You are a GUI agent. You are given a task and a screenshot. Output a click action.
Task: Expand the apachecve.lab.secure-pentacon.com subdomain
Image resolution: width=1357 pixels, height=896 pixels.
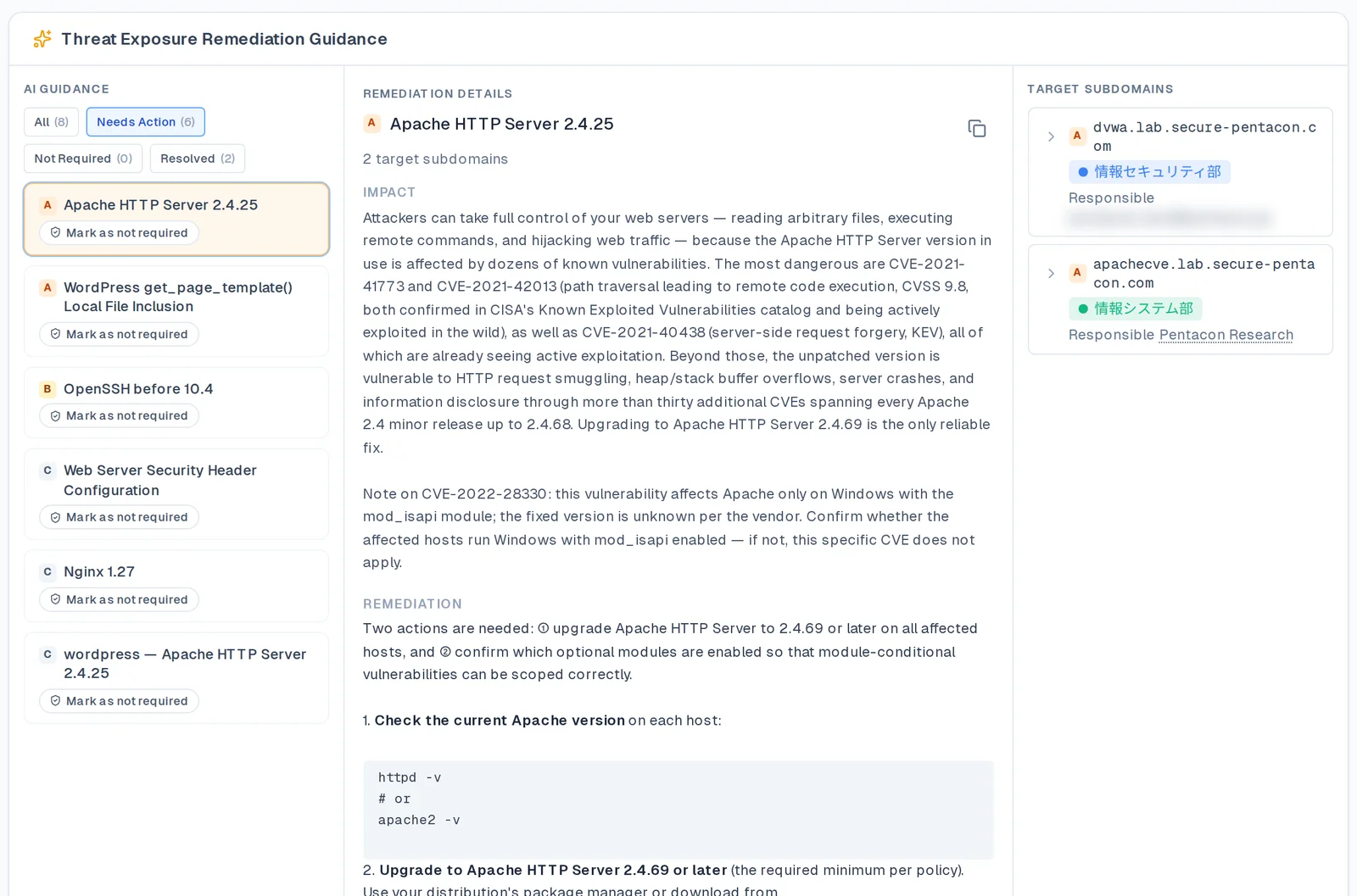pos(1051,273)
